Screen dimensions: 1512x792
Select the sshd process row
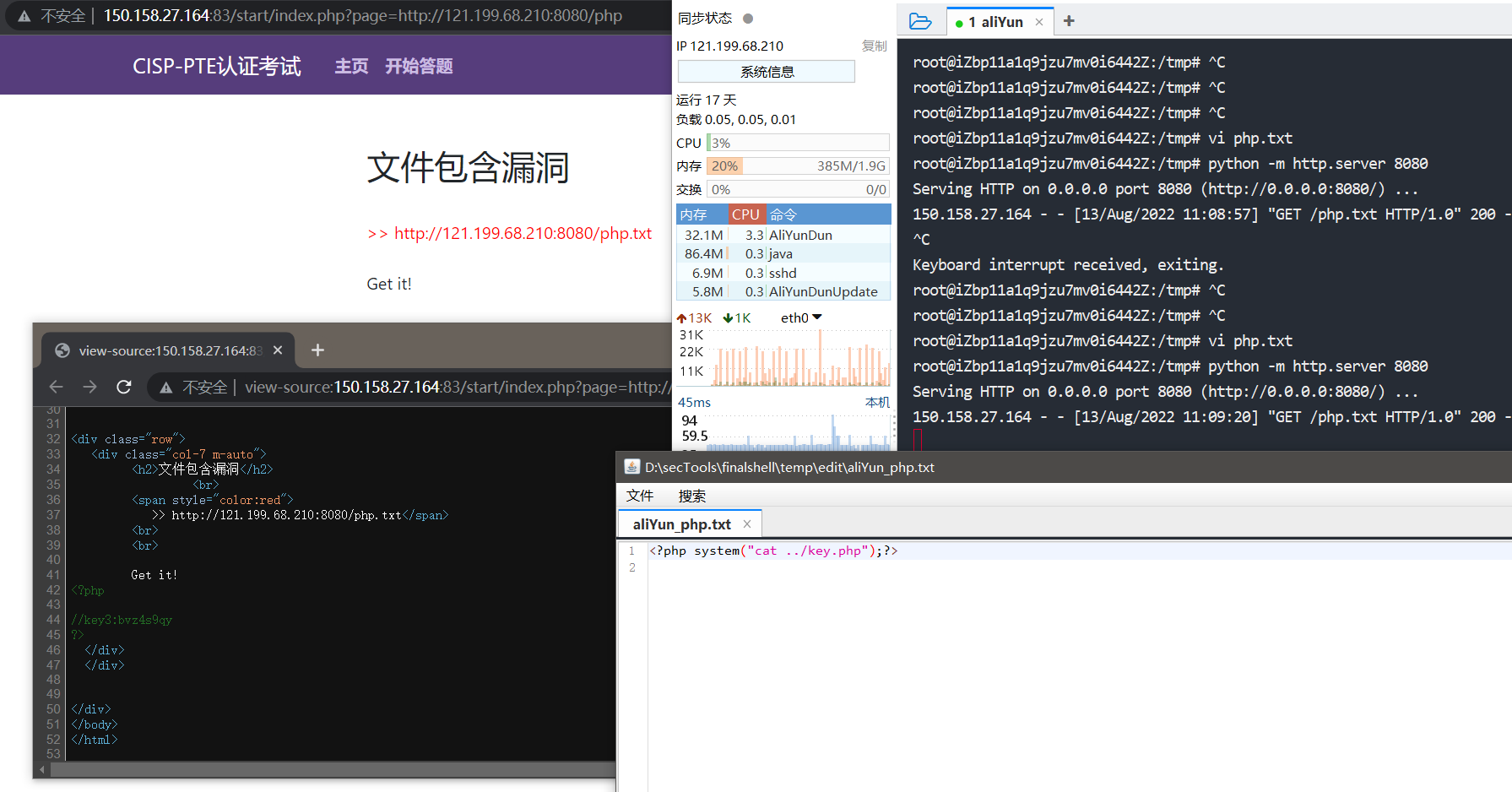pos(783,273)
